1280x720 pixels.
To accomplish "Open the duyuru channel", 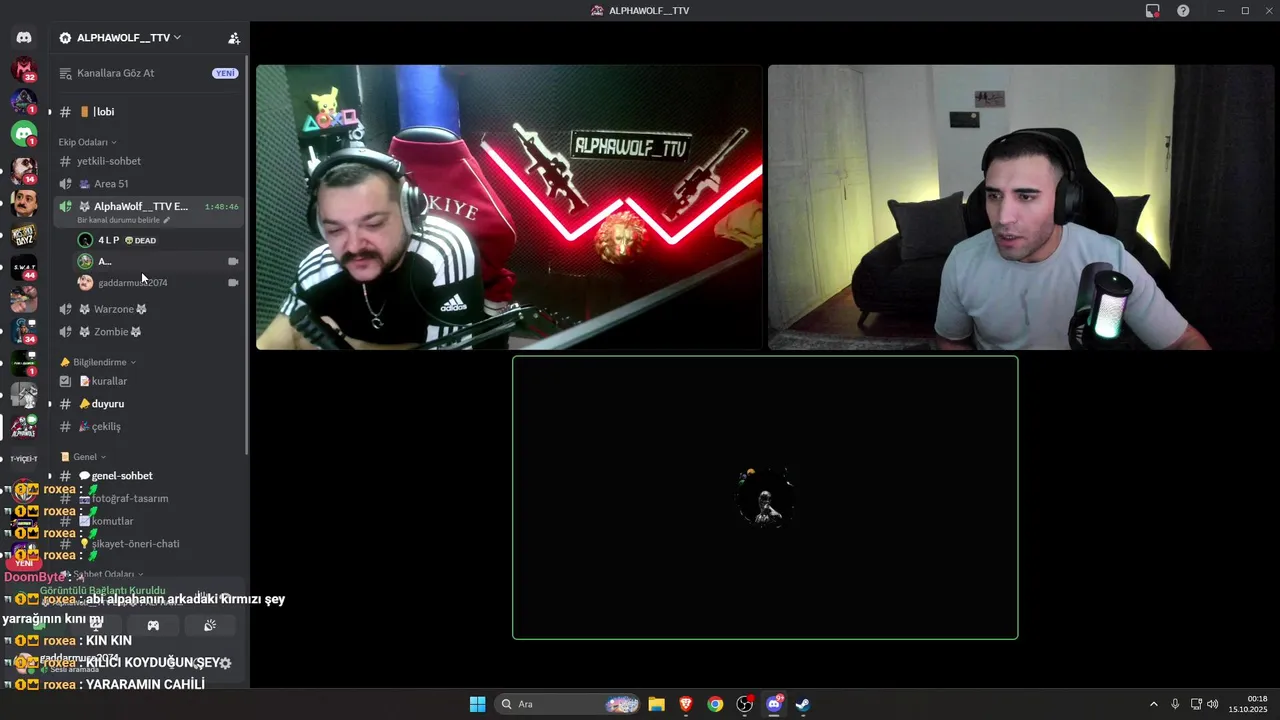I will [x=148, y=404].
